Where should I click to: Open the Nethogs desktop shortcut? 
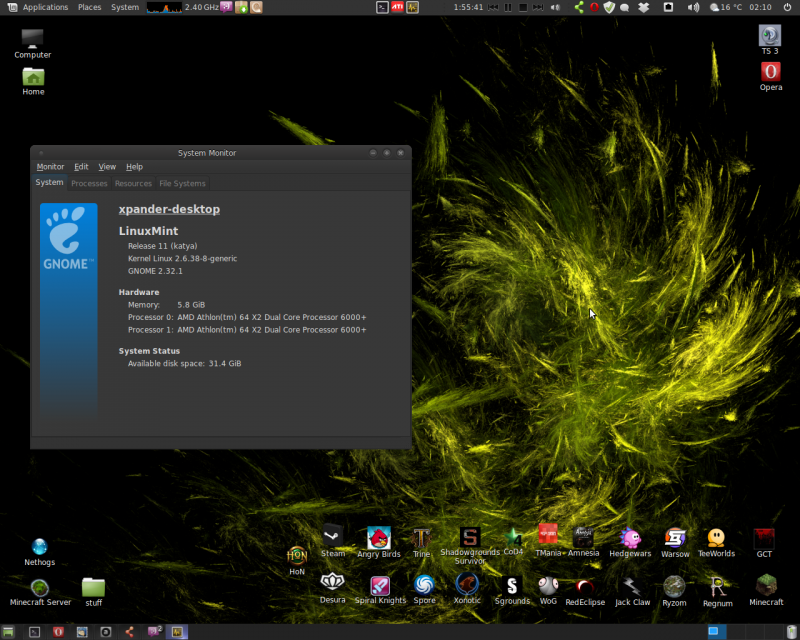[x=39, y=552]
